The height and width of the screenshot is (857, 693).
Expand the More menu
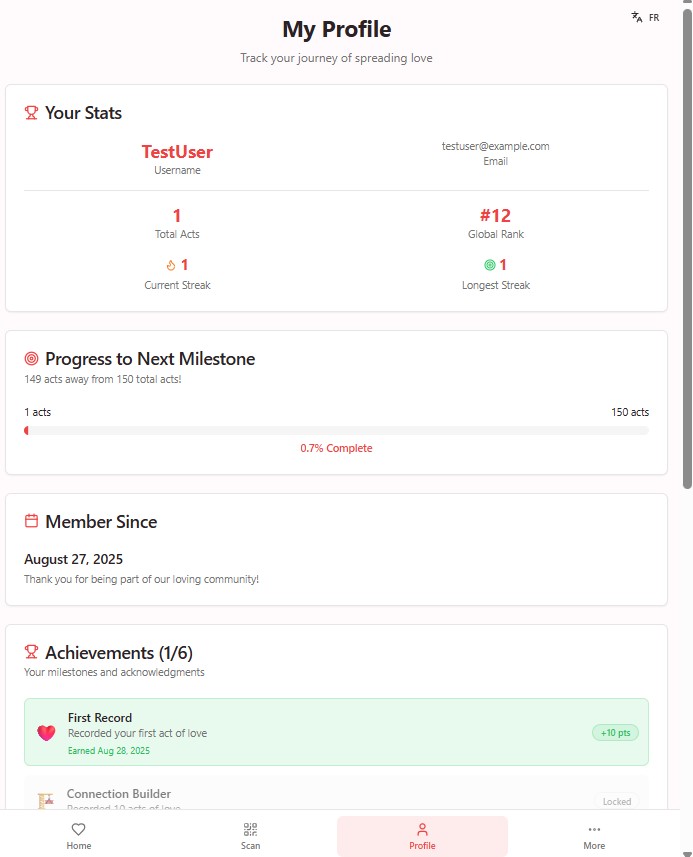pos(594,836)
